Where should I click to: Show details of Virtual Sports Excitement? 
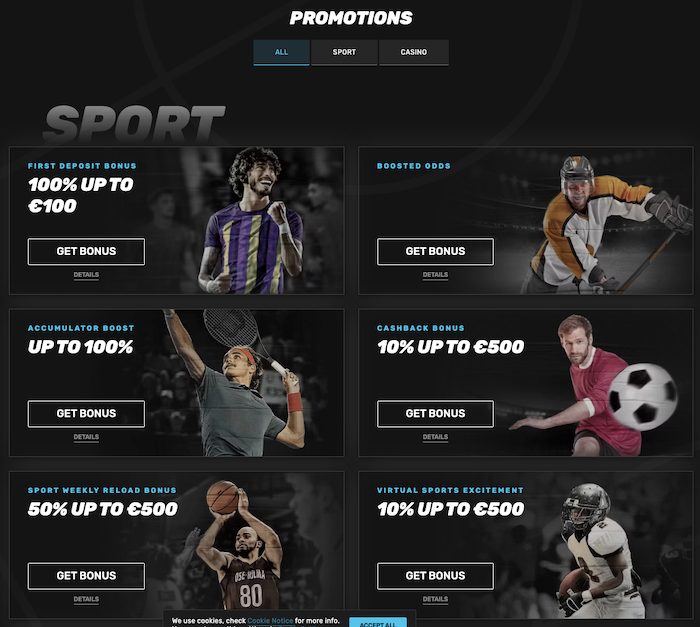click(x=435, y=599)
